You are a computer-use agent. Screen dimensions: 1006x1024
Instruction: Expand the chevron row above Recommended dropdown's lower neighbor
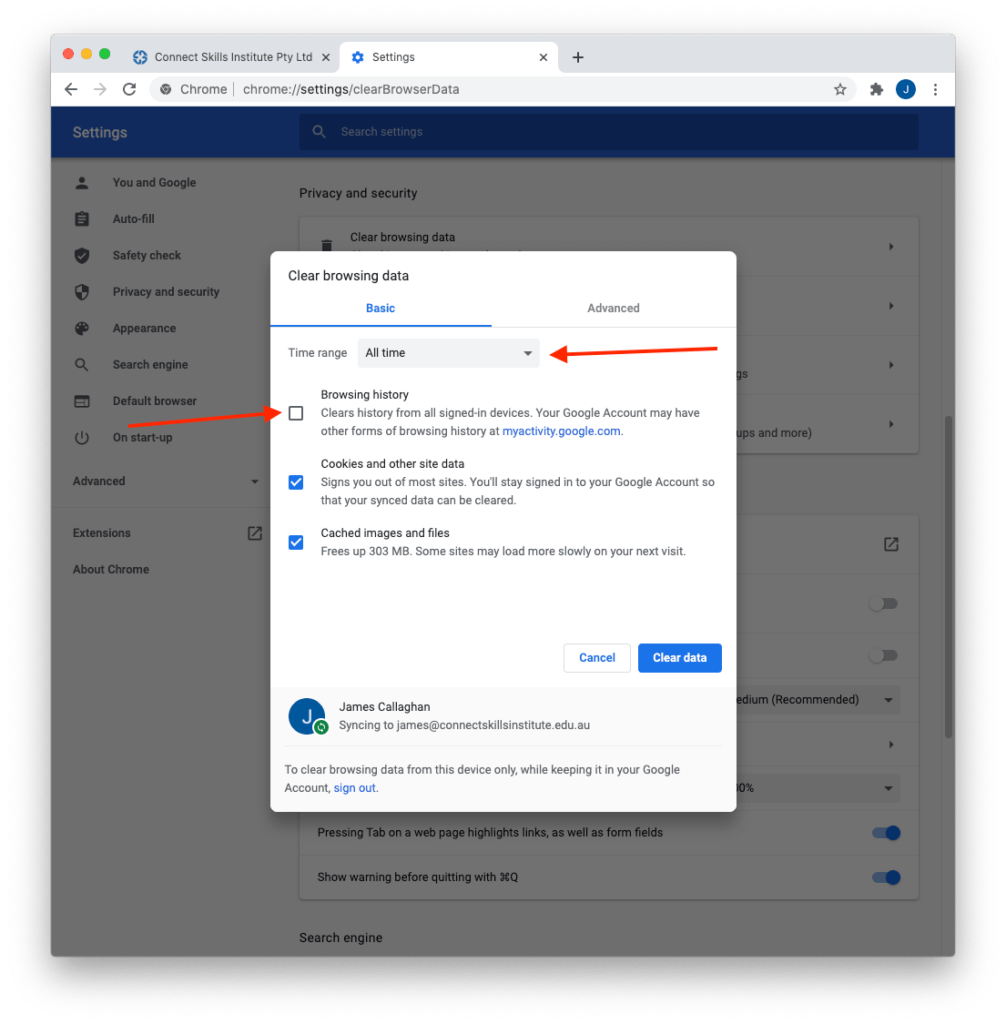tap(891, 744)
